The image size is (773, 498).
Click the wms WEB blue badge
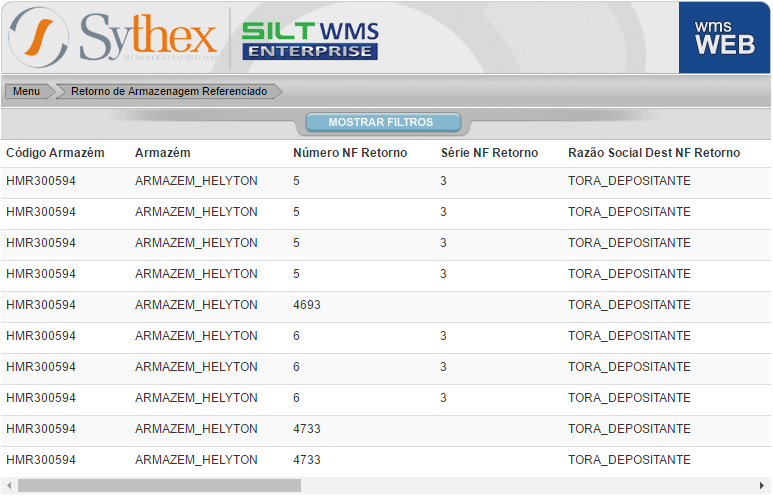point(724,37)
